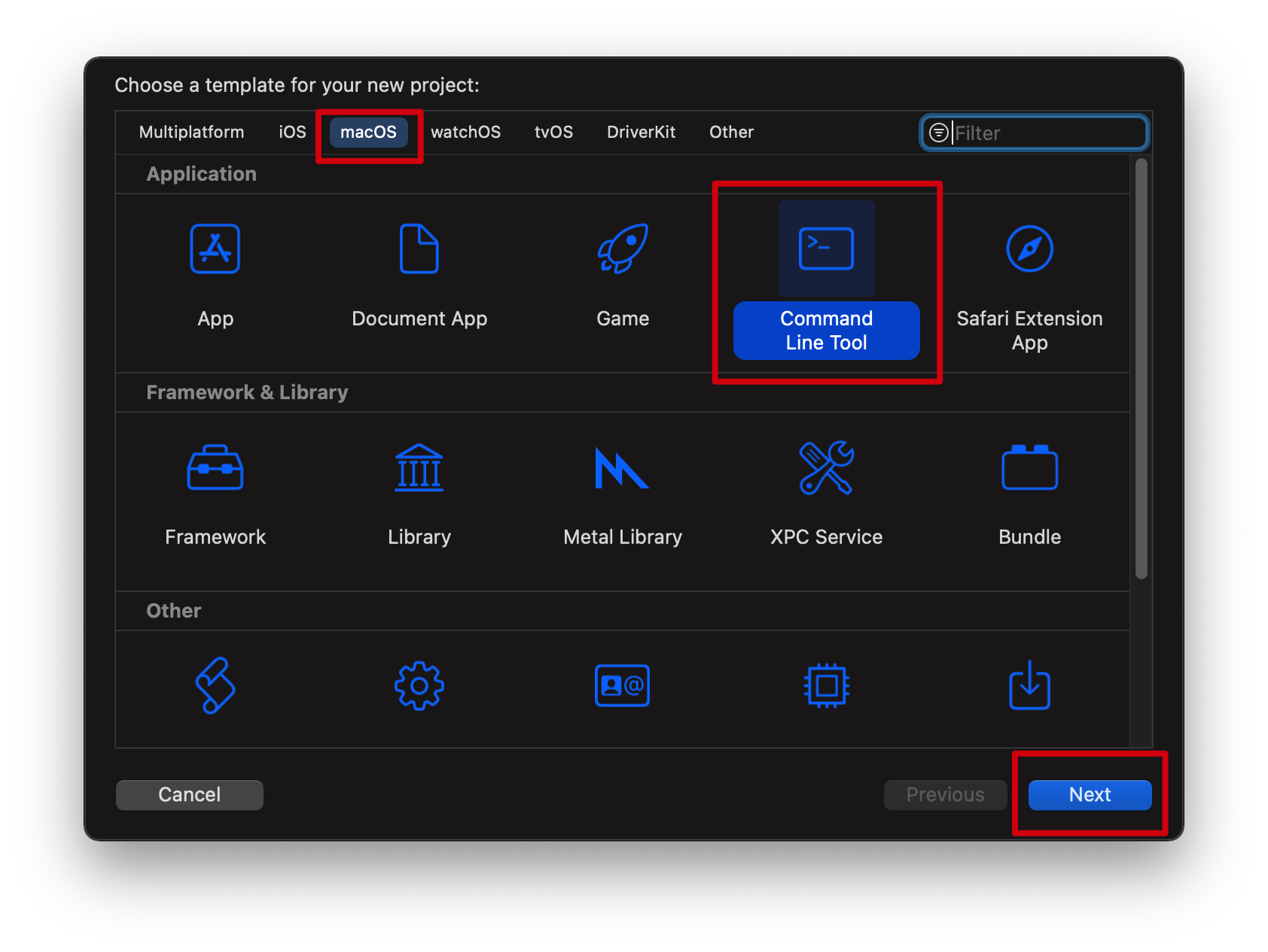Pick the chip icon template under Other
Image resolution: width=1268 pixels, height=952 pixels.
tap(826, 685)
